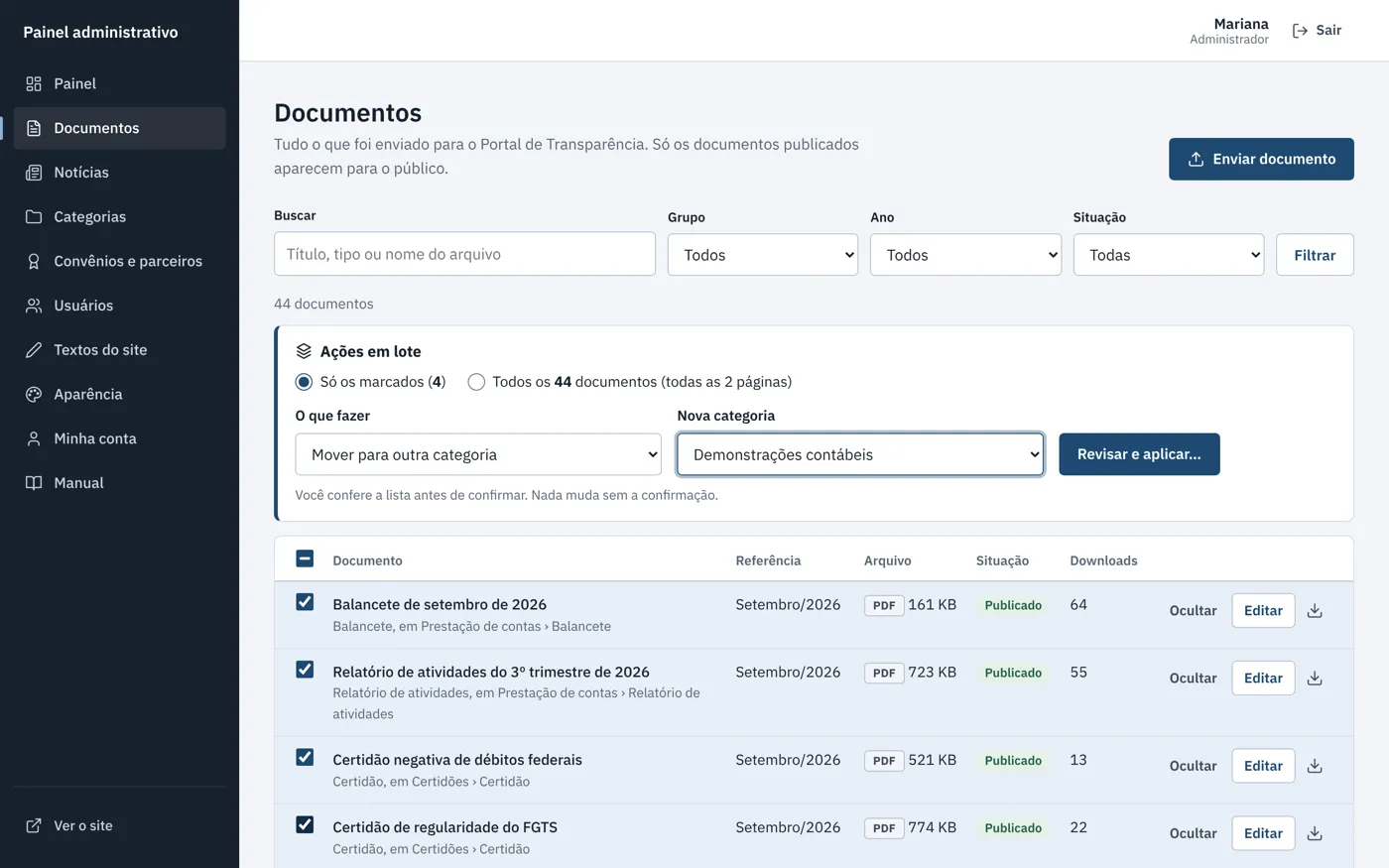Select the Só os marcados (4) radio option
1389x868 pixels.
(x=304, y=382)
